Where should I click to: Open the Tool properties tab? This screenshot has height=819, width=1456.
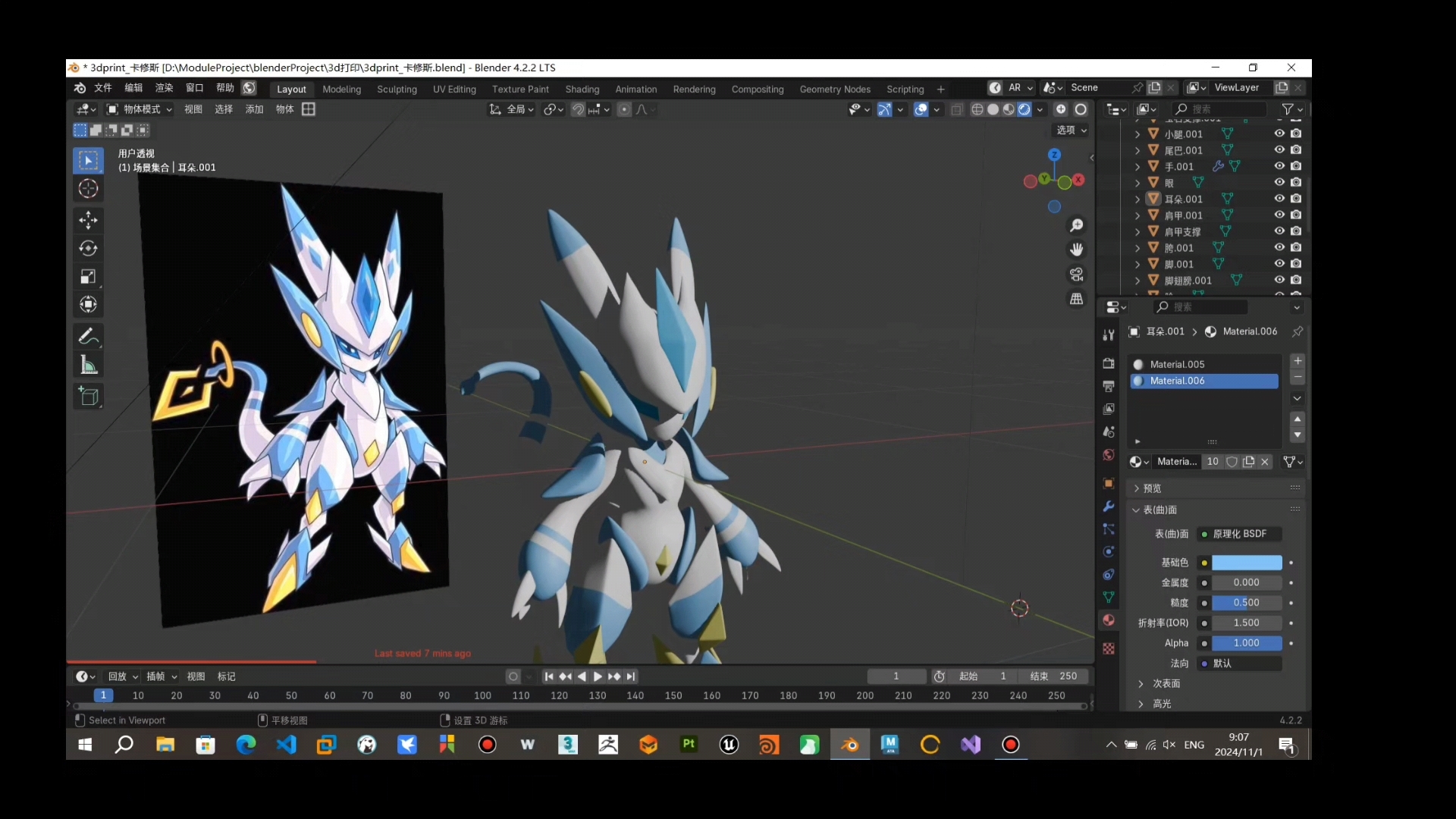coord(1109,334)
